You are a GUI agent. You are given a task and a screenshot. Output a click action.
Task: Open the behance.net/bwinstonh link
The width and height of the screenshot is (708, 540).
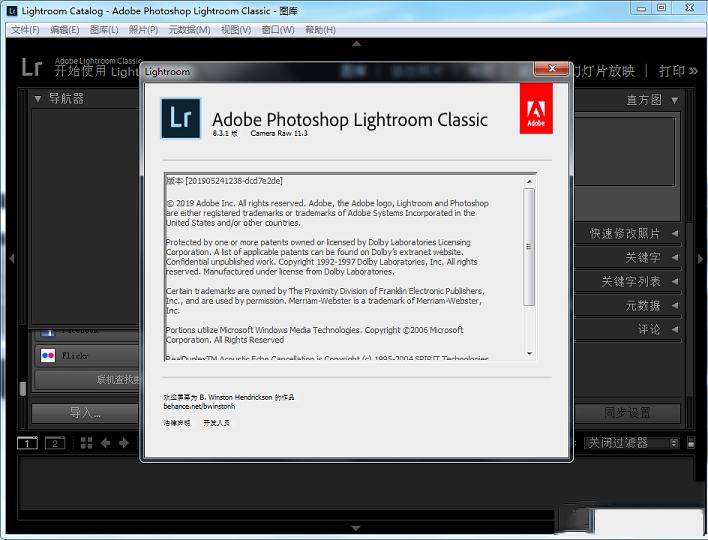click(199, 406)
